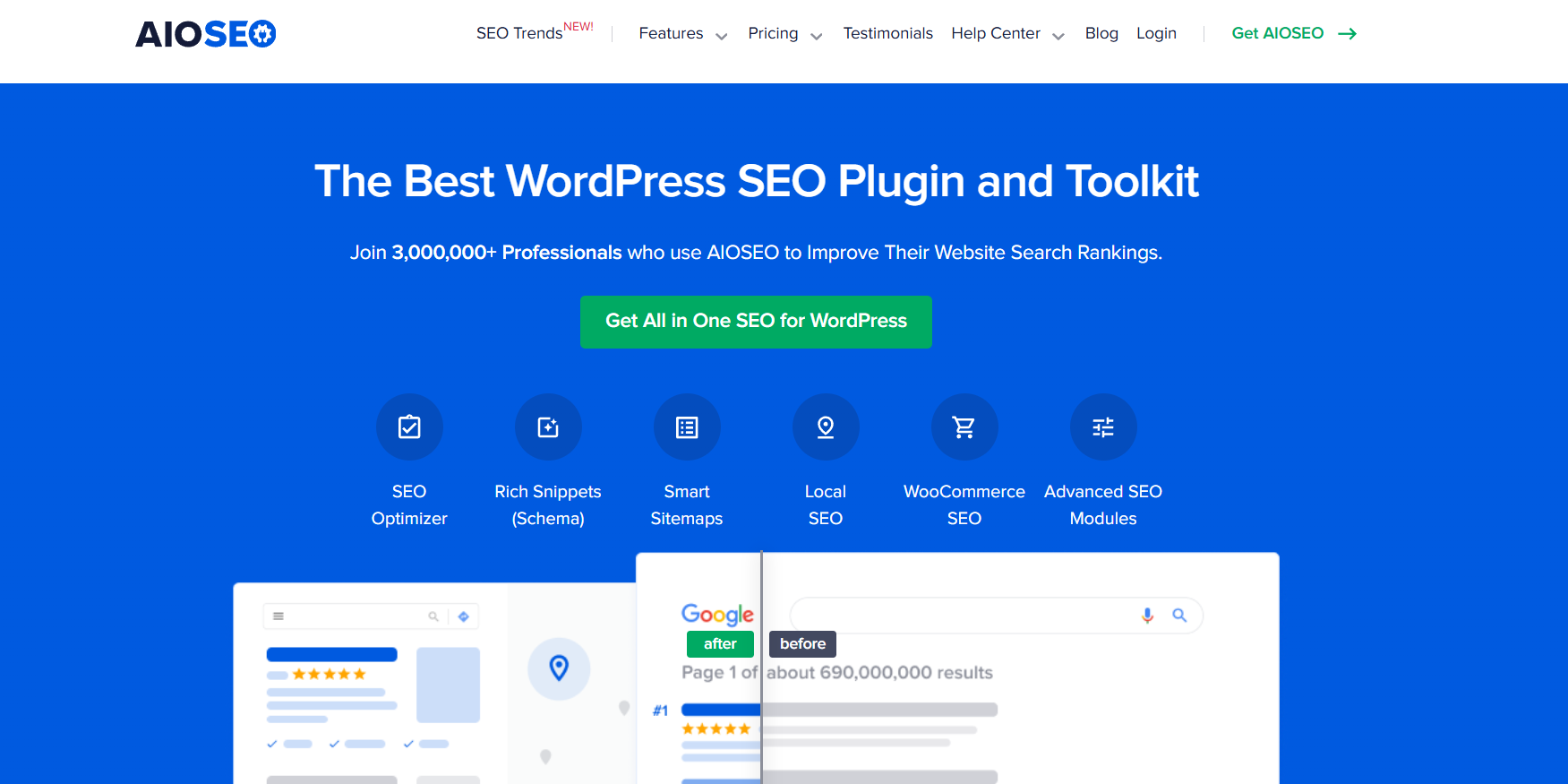Open the Local SEO map pin icon
1568x784 pixels.
point(826,427)
